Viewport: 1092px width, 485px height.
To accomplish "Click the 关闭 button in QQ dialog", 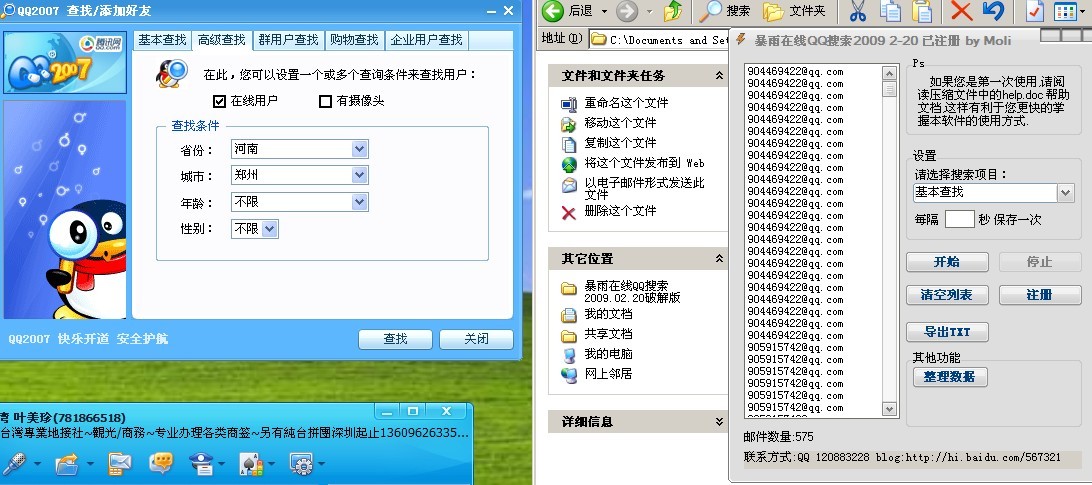I will [476, 339].
